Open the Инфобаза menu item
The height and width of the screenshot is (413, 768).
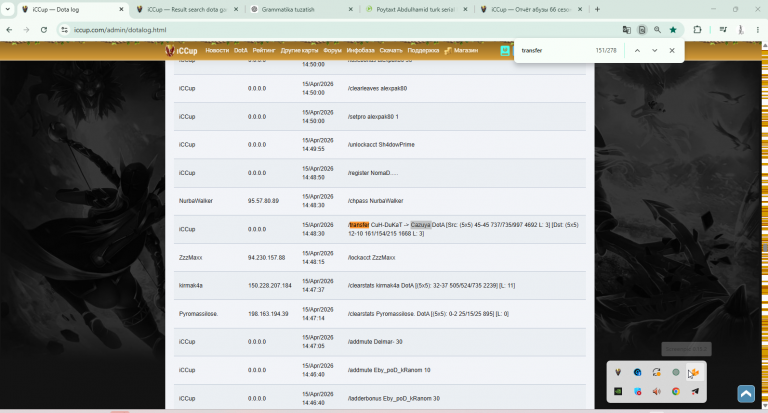[x=360, y=50]
